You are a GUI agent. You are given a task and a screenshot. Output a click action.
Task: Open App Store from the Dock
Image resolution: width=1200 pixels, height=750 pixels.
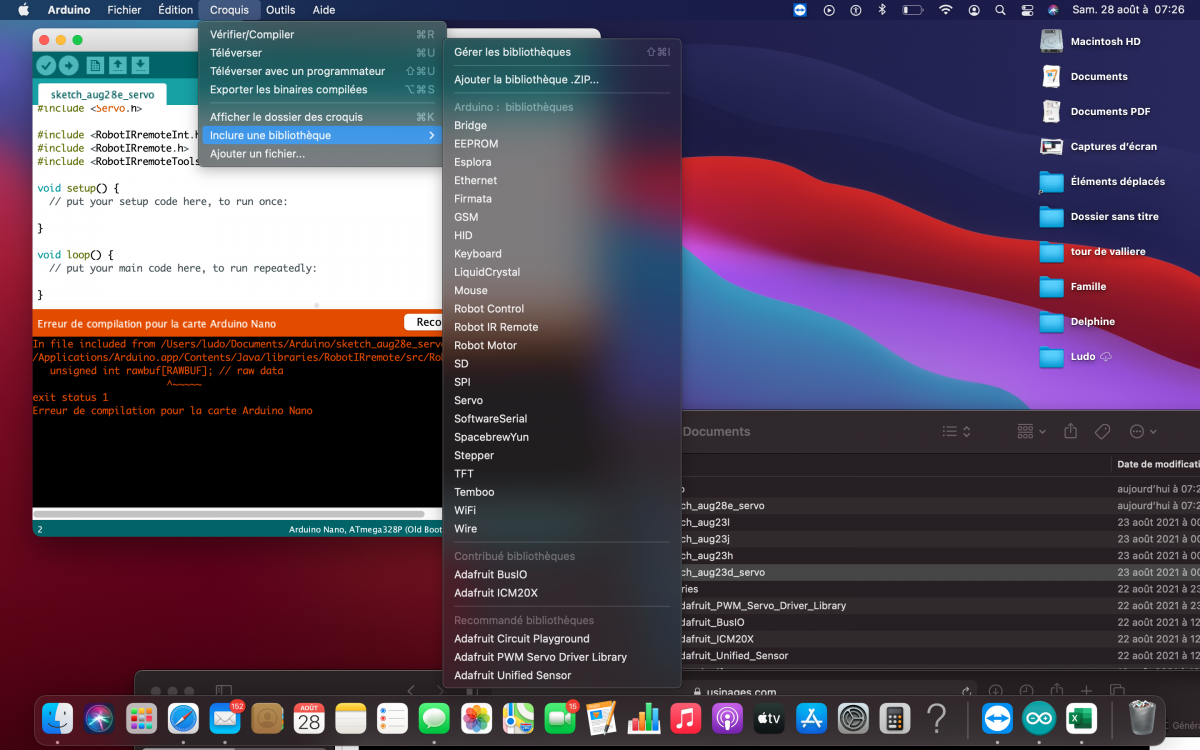tap(811, 718)
